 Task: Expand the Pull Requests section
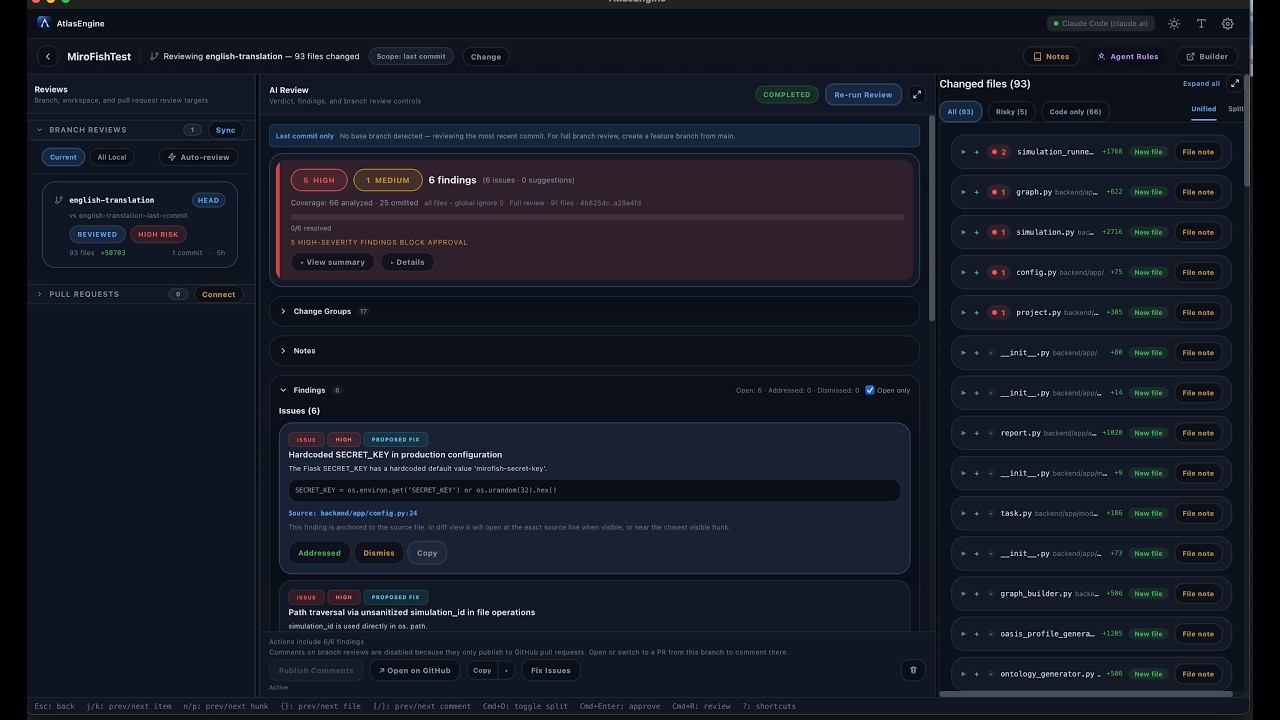pos(40,294)
